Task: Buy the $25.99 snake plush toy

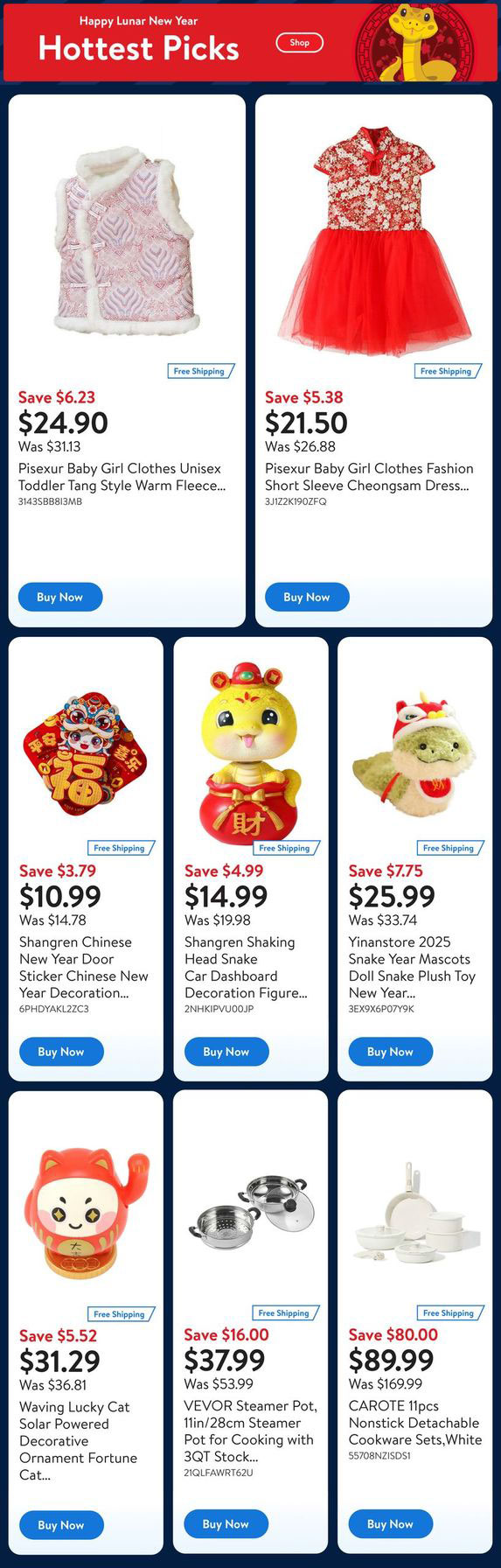Action: point(391,1052)
